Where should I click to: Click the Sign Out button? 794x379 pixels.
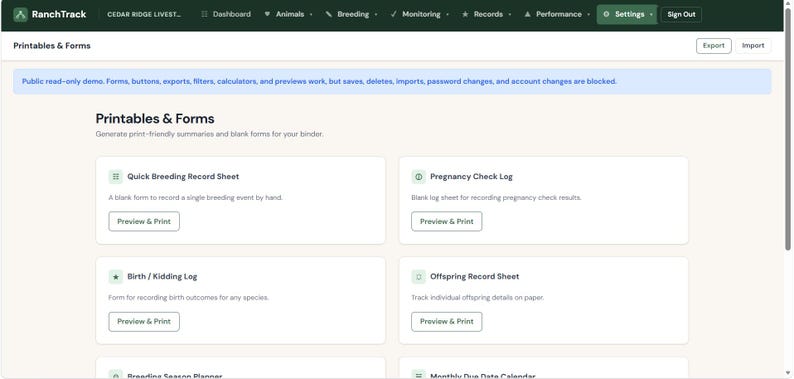tap(681, 14)
